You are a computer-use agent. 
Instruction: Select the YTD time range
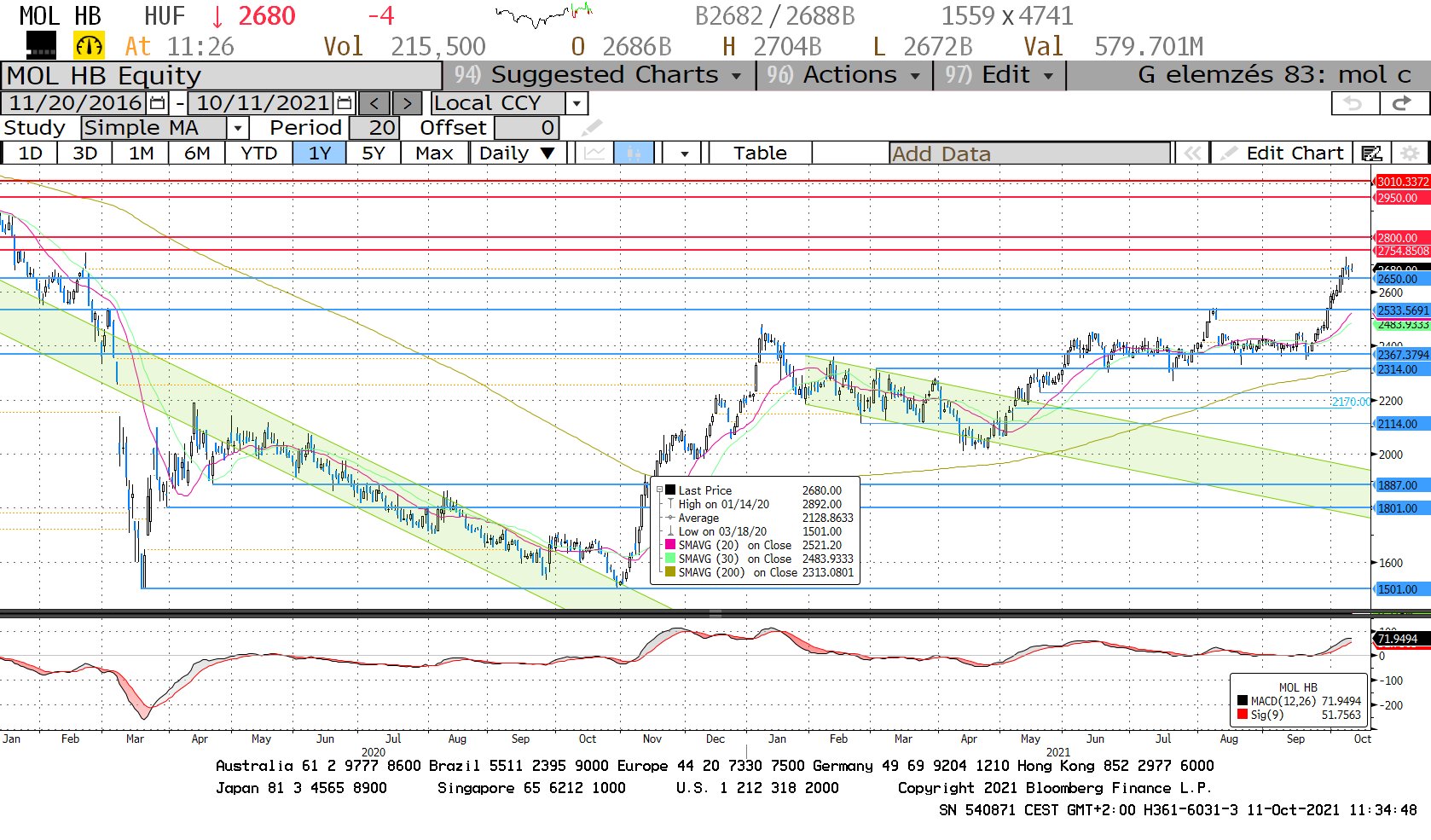pyautogui.click(x=258, y=154)
